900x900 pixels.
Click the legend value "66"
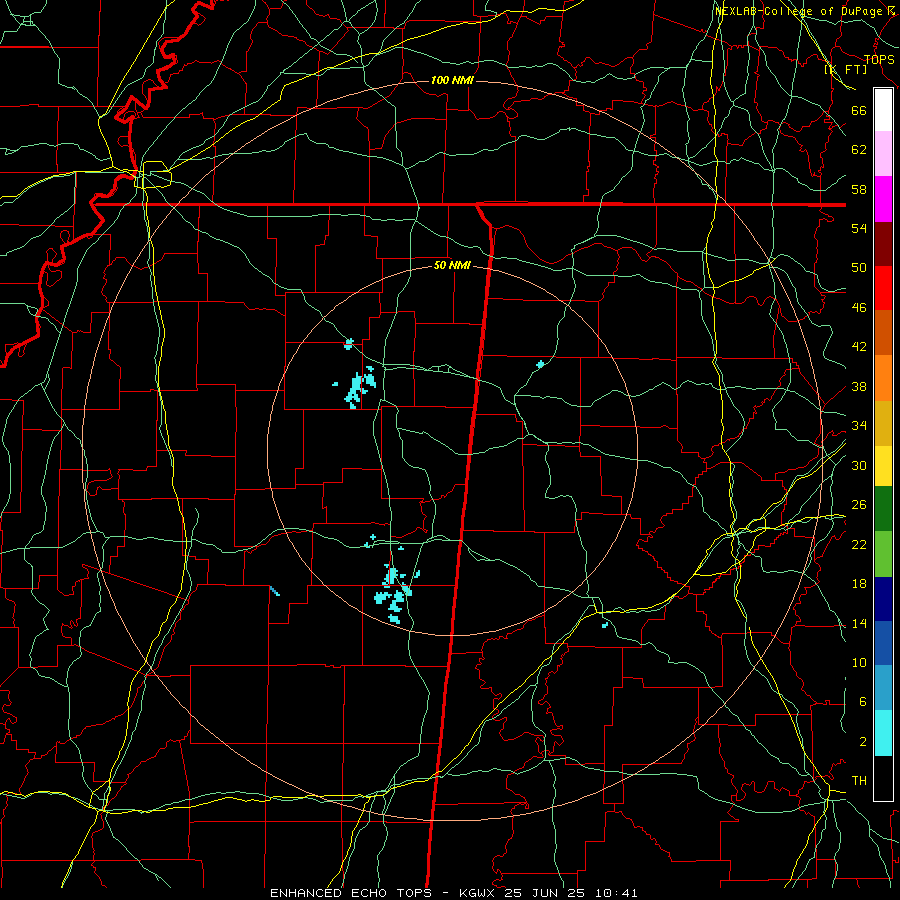point(859,111)
